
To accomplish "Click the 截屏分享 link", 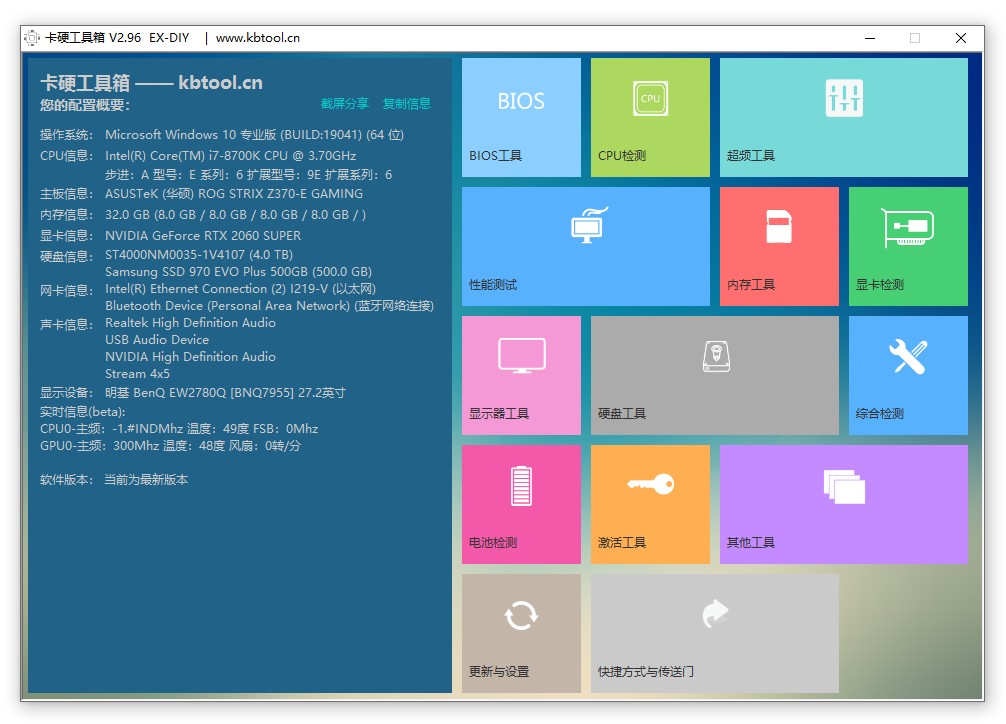I will pos(345,103).
